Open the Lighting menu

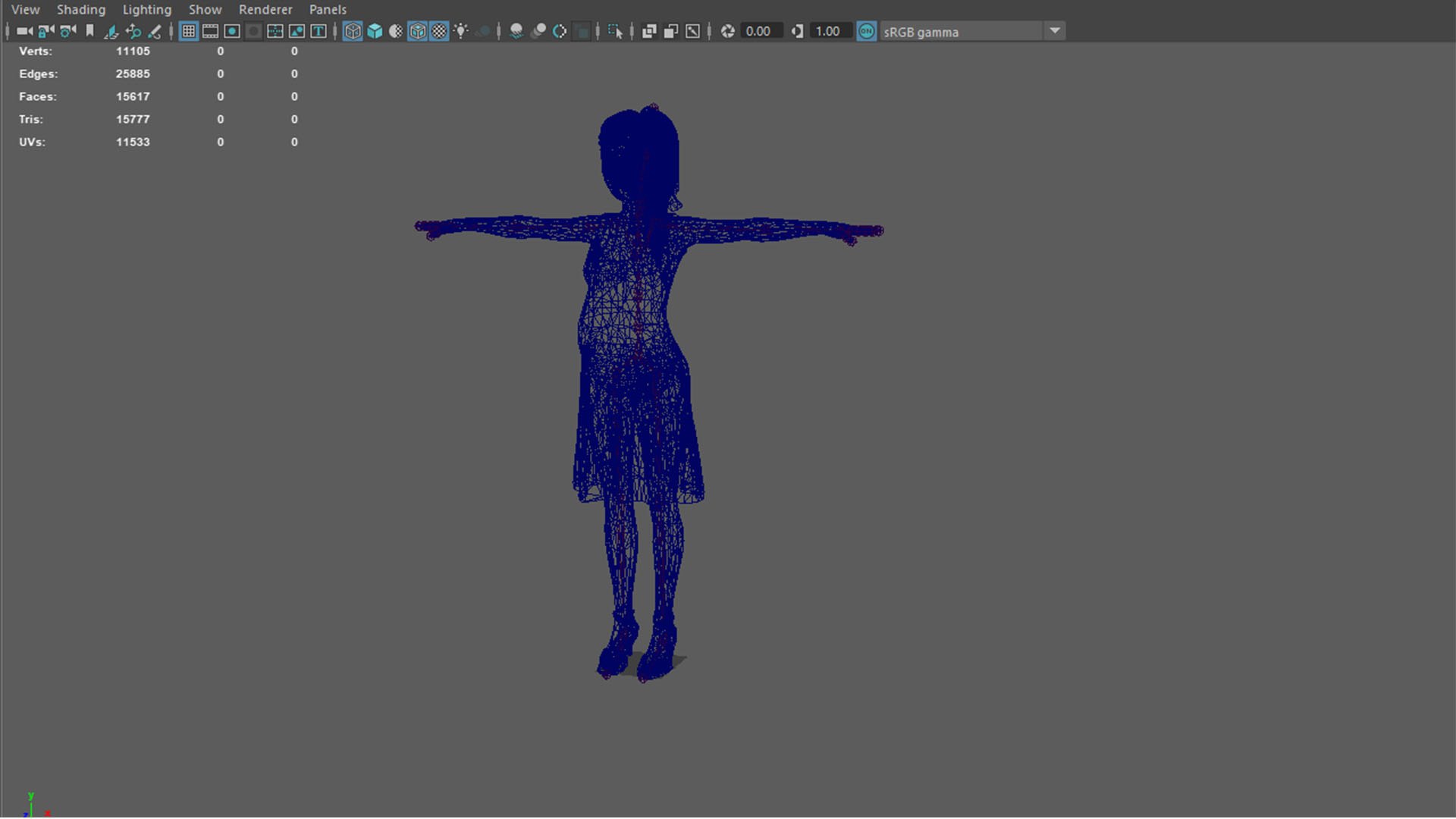click(147, 10)
